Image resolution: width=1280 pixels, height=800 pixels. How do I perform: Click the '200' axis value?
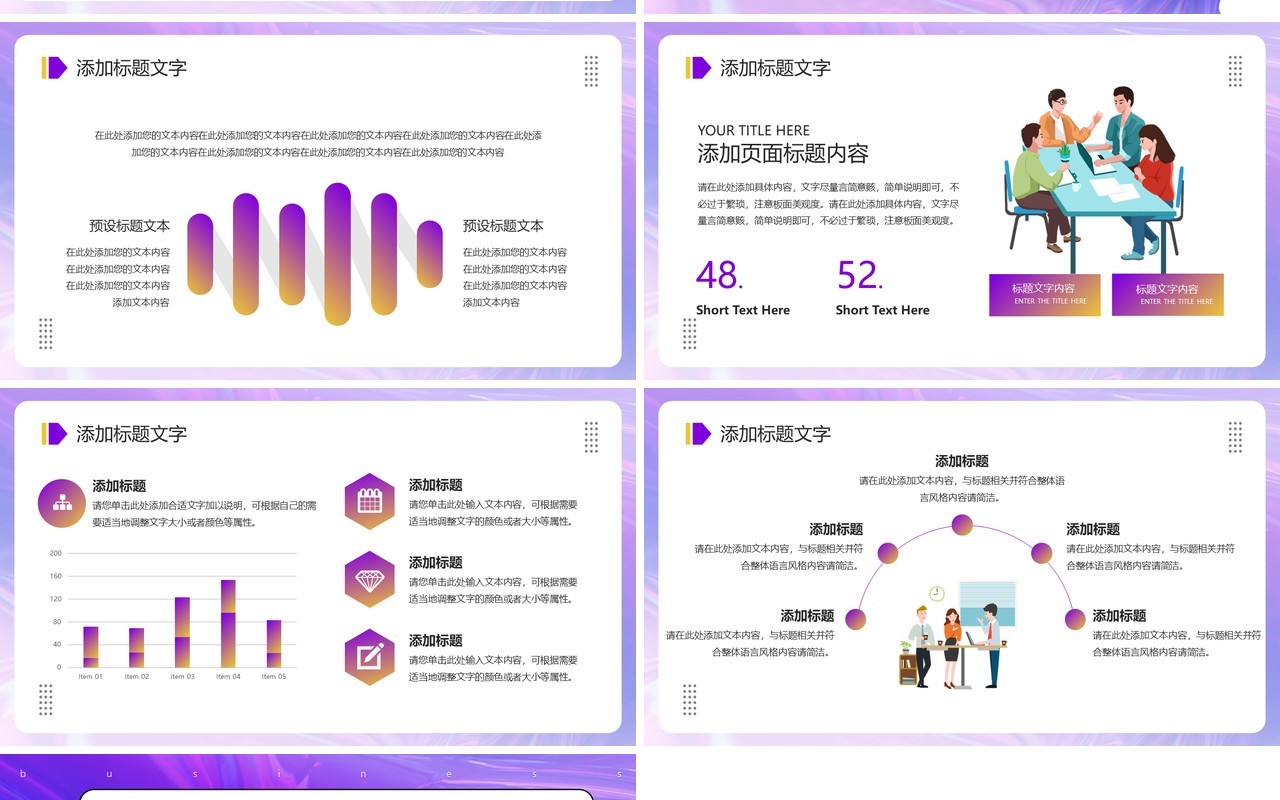pos(56,553)
